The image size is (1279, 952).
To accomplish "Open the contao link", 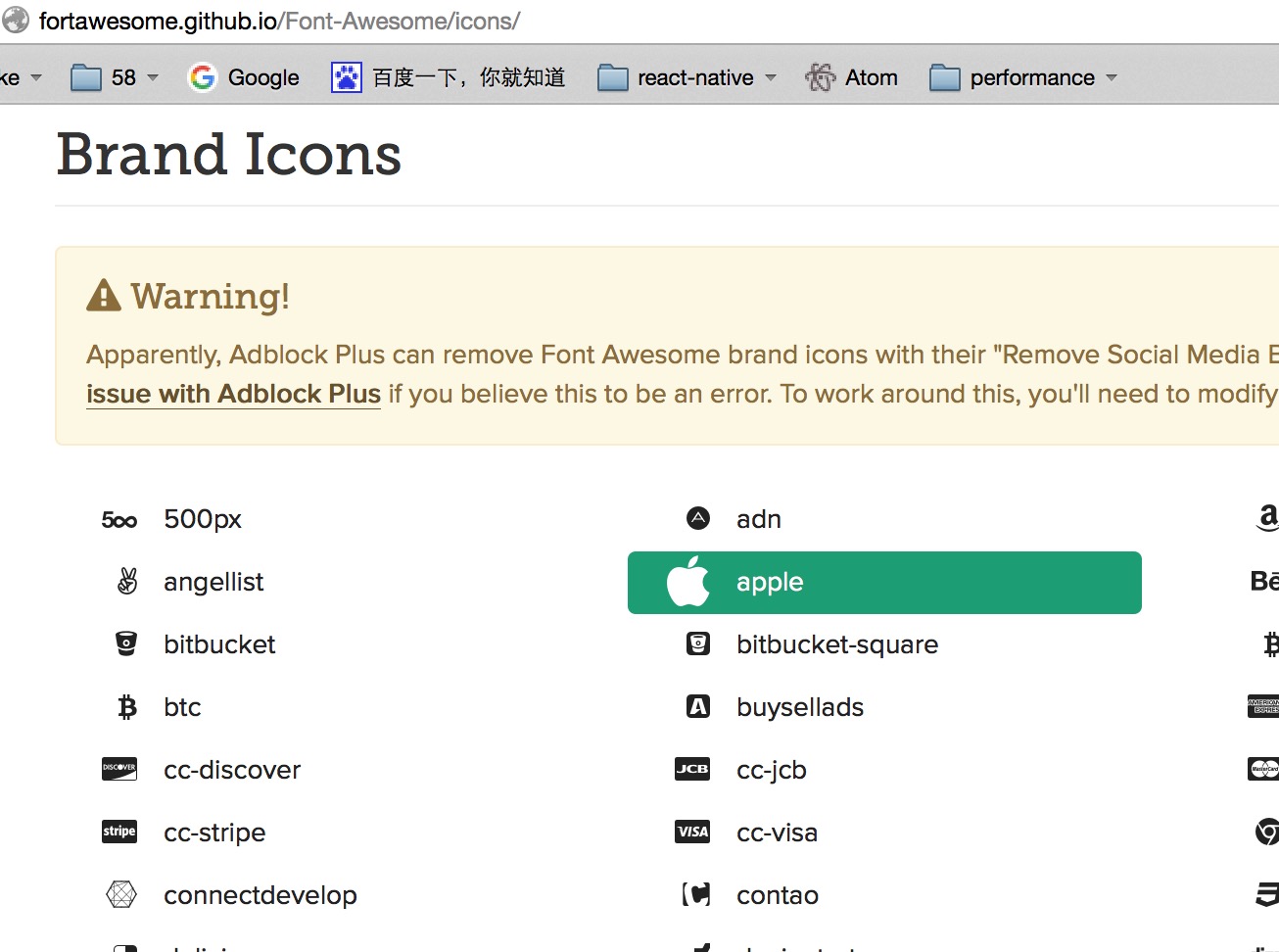I will [778, 895].
